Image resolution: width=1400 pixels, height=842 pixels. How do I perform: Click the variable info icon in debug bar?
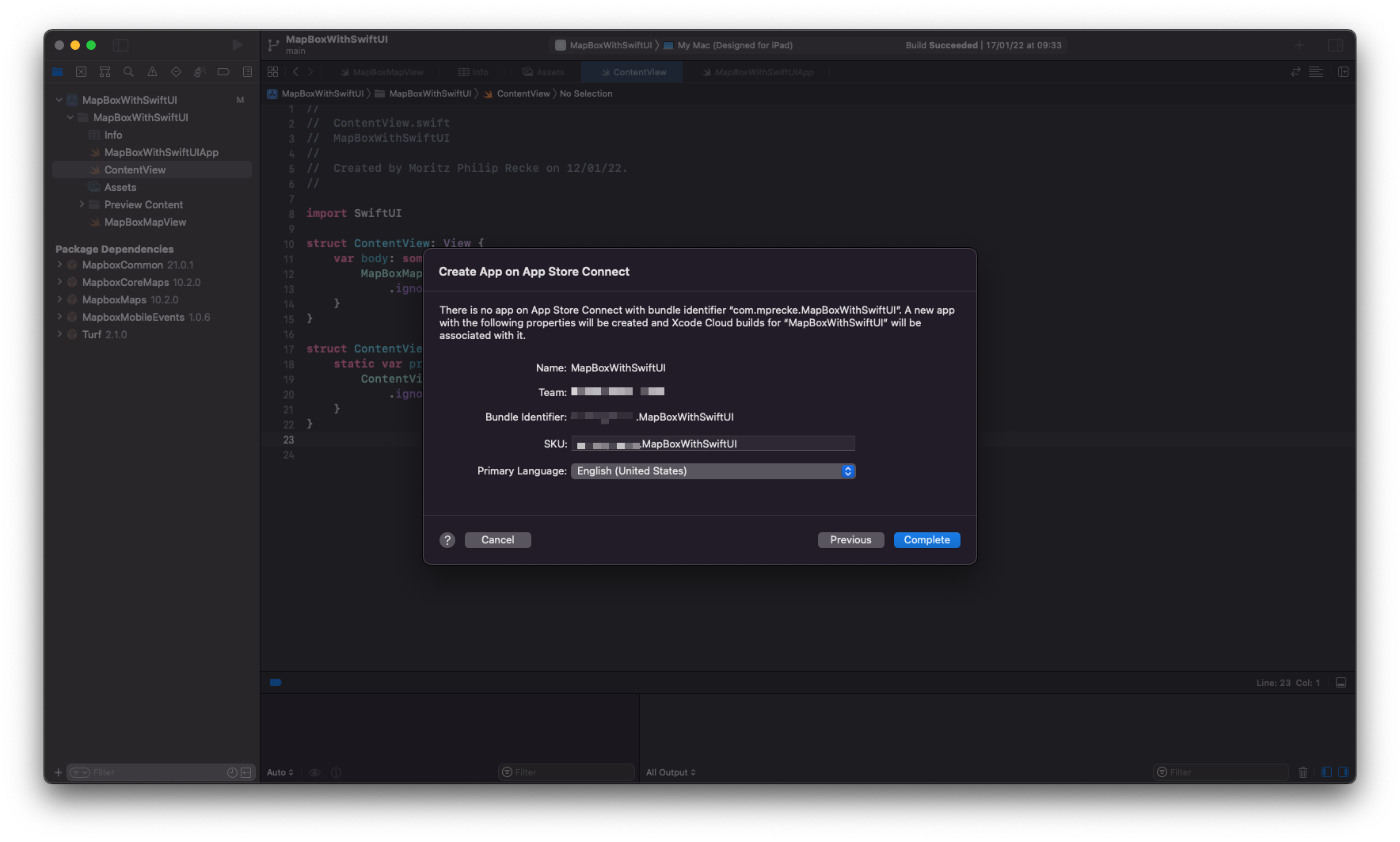pyautogui.click(x=336, y=772)
